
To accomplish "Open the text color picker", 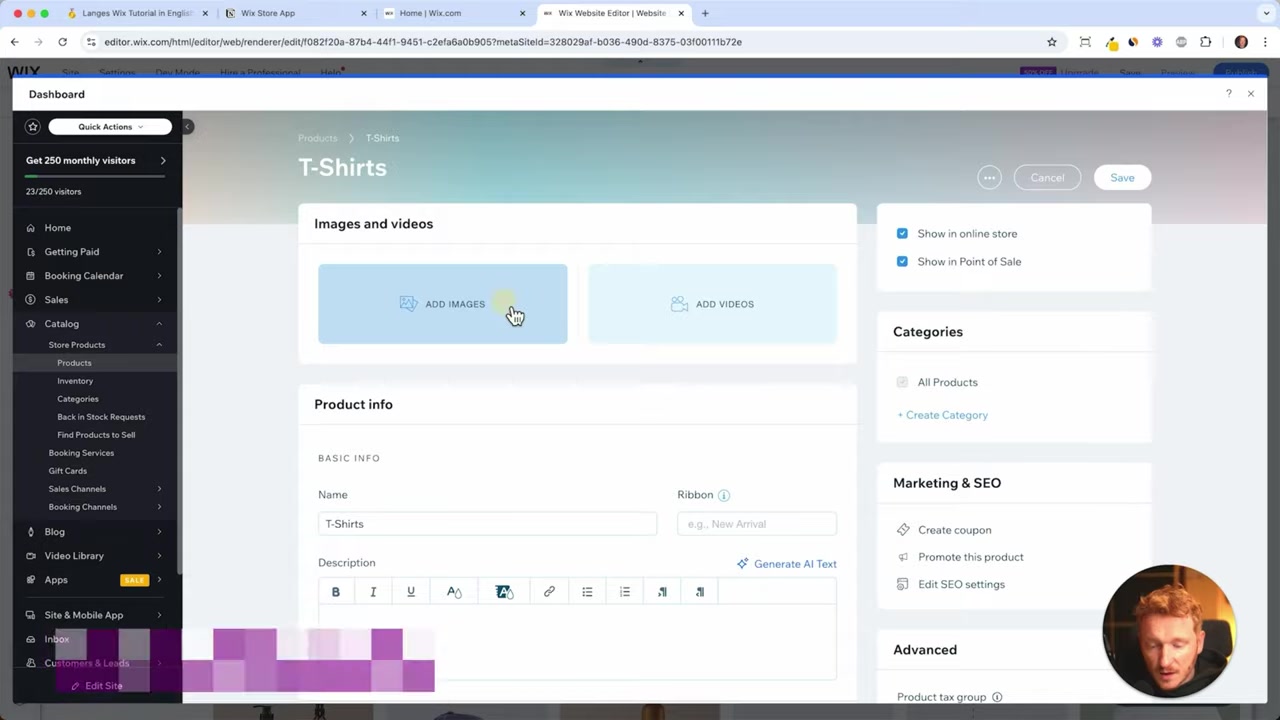I will 454,592.
